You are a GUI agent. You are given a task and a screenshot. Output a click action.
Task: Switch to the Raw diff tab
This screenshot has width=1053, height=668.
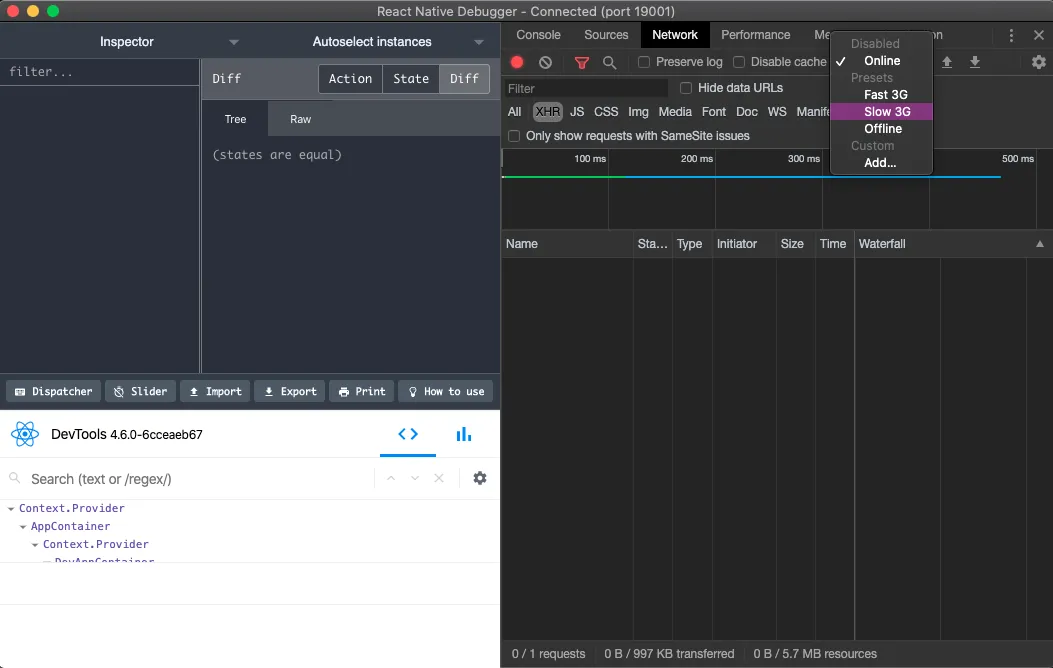click(300, 119)
